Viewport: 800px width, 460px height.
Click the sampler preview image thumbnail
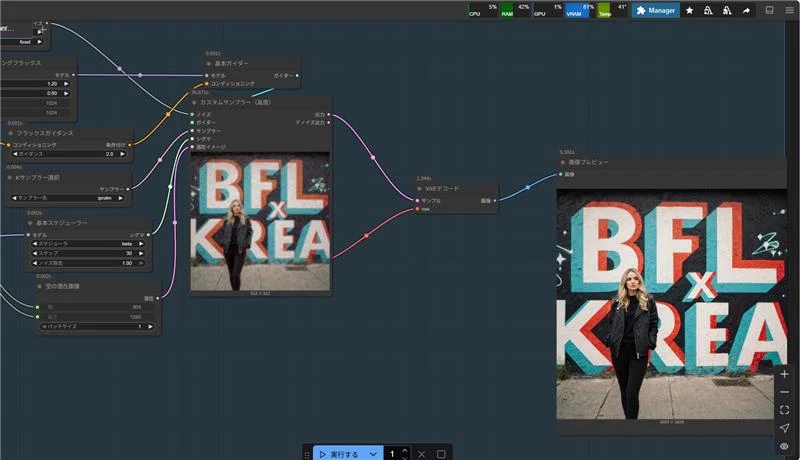(260, 221)
